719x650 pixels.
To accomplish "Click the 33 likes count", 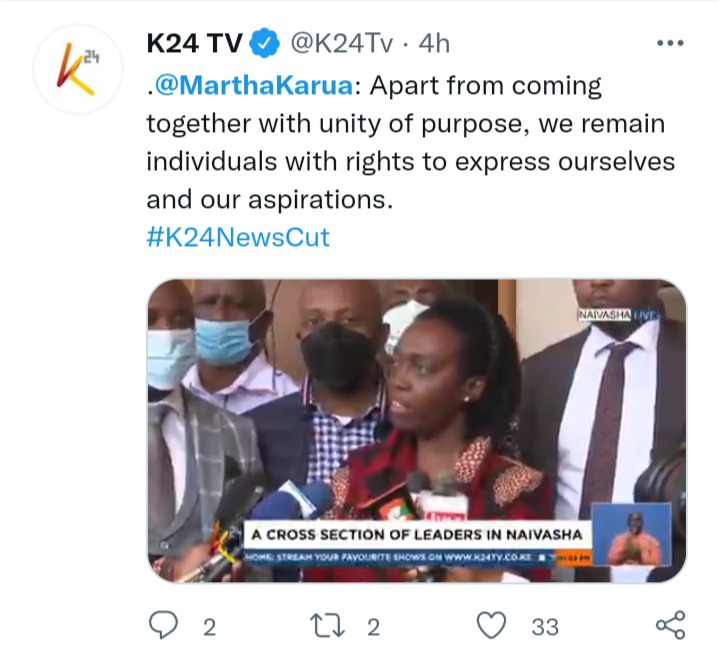I will (x=545, y=627).
